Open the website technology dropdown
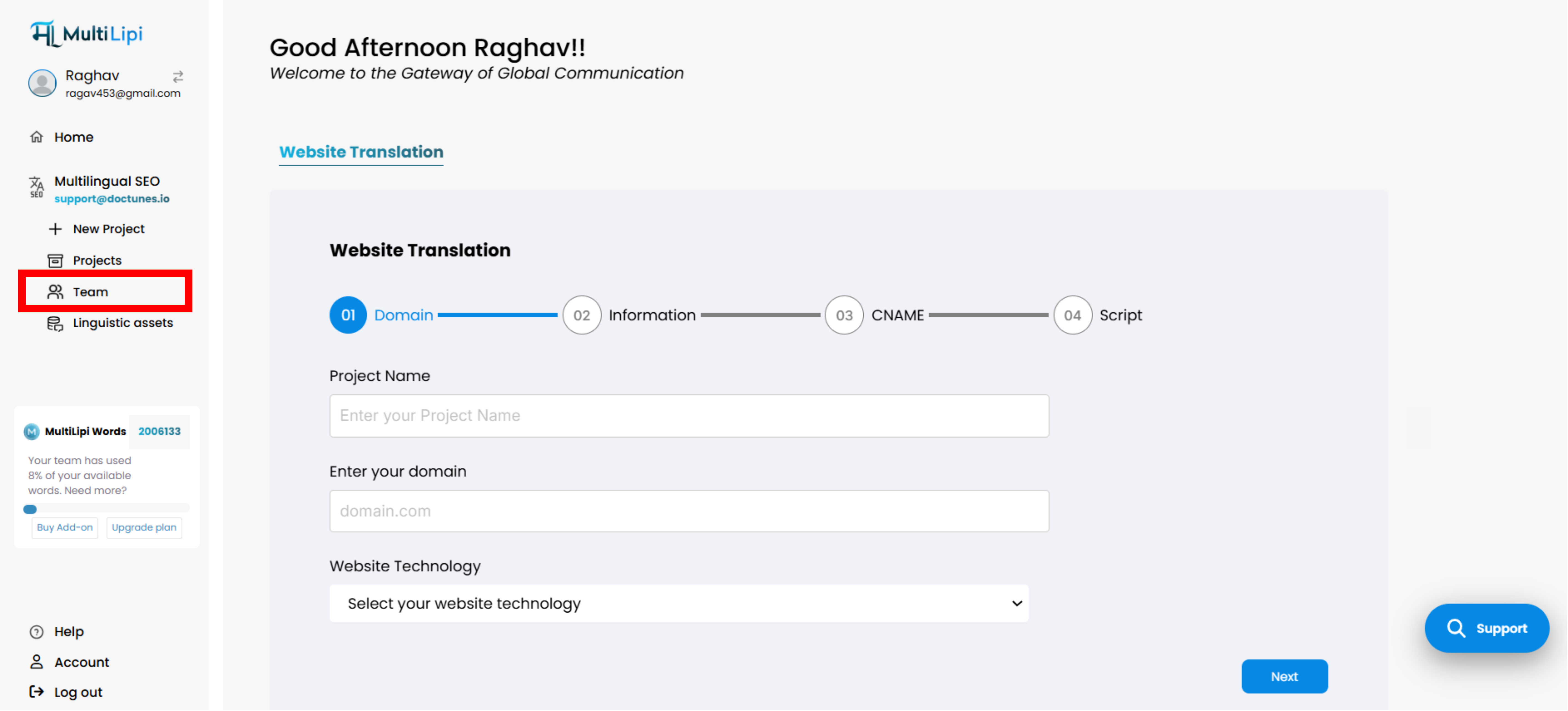1568x711 pixels. click(x=679, y=604)
